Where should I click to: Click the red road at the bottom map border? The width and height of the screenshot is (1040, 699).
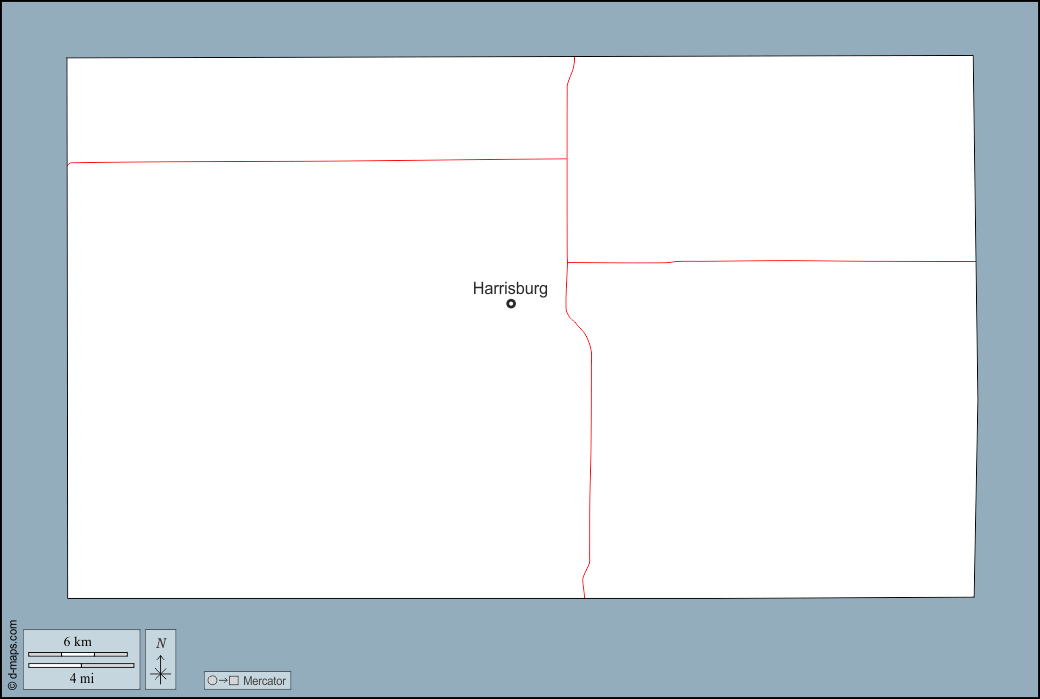584,596
